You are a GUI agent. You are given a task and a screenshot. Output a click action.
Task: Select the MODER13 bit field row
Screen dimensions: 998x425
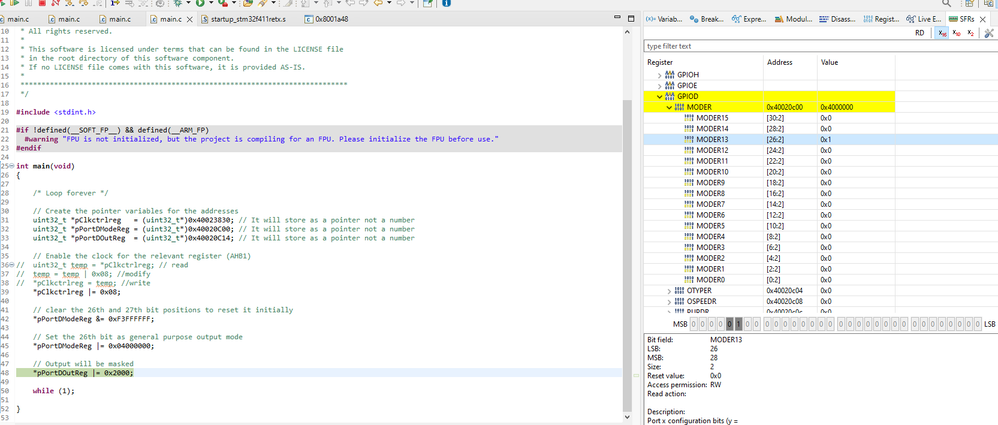tap(712, 139)
